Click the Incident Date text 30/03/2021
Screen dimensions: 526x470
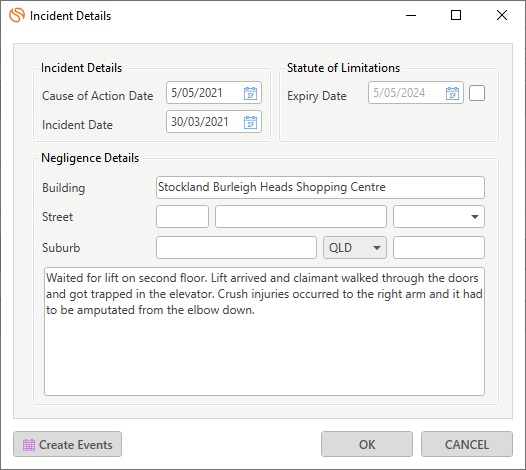[x=200, y=121]
